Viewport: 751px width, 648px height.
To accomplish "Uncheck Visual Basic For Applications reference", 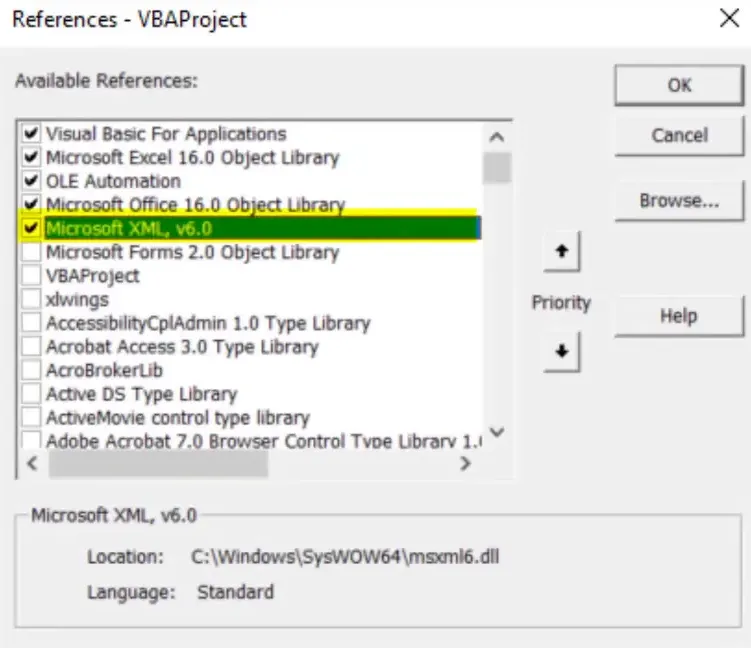I will pyautogui.click(x=31, y=133).
